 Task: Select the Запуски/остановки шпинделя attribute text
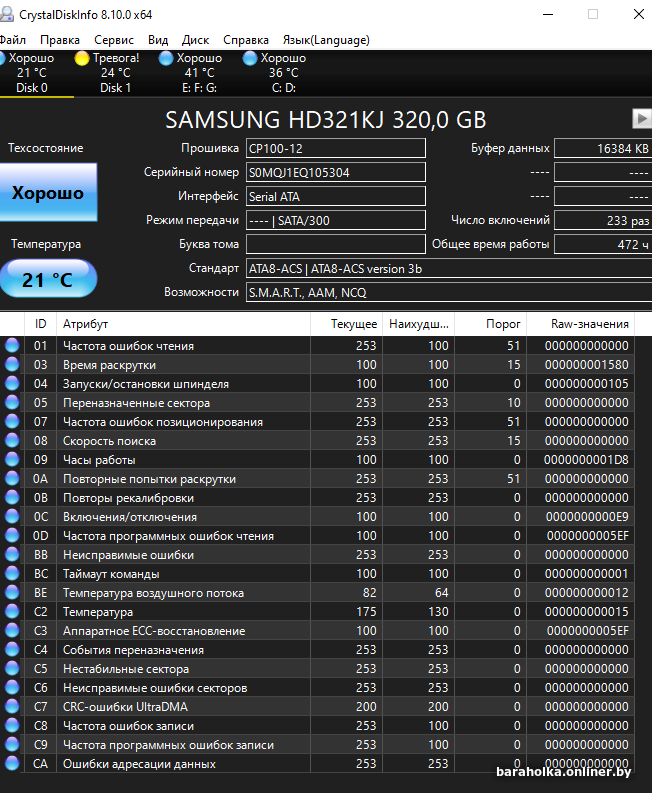point(146,384)
